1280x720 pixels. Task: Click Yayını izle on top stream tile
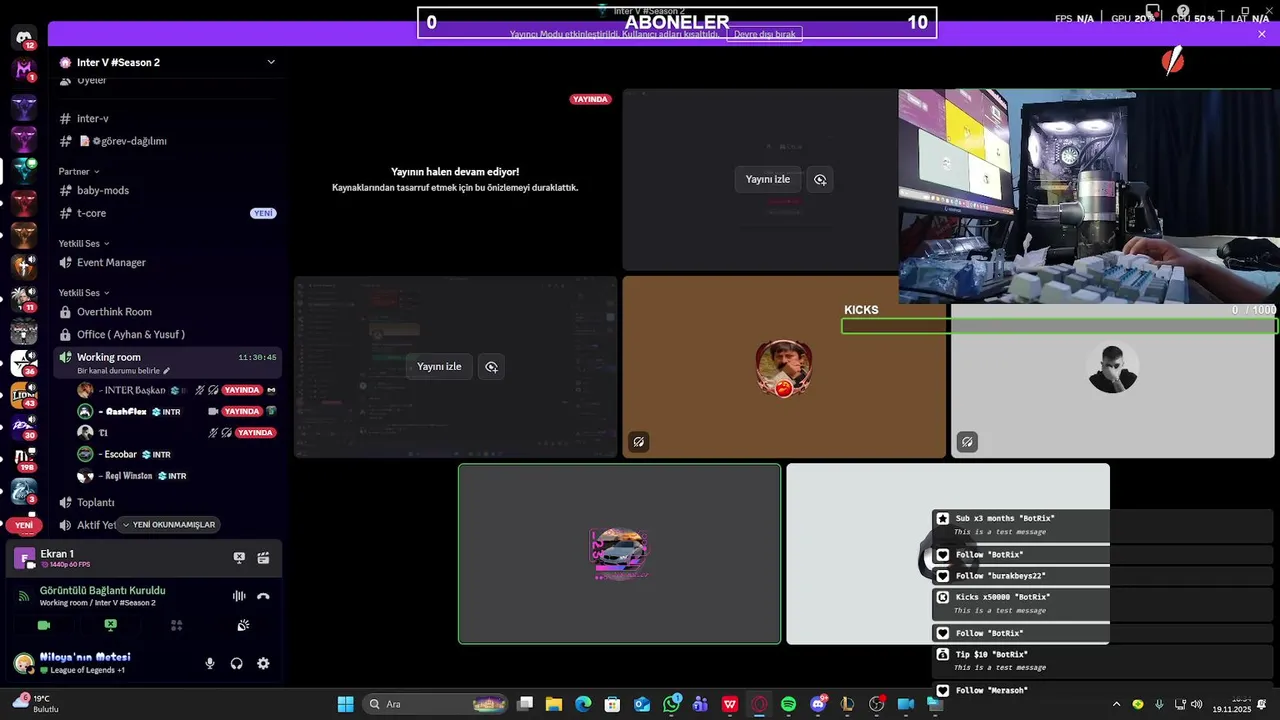pos(768,180)
